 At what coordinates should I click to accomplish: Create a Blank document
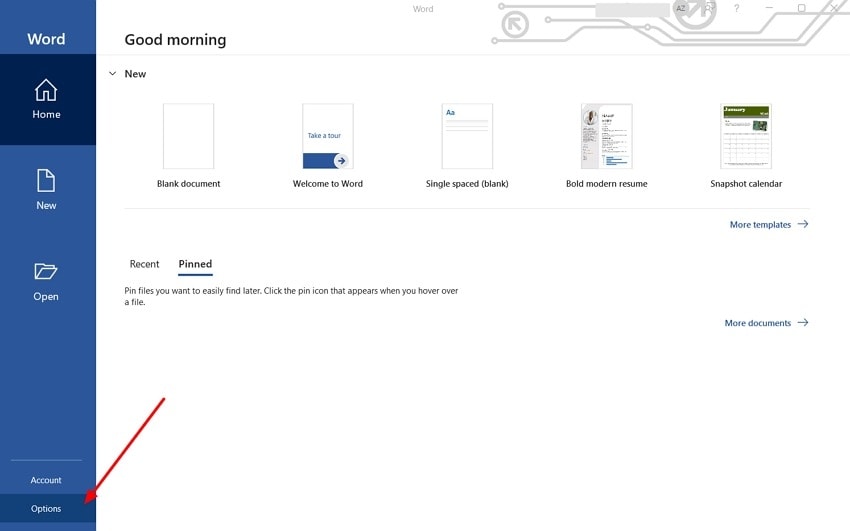[x=189, y=137]
